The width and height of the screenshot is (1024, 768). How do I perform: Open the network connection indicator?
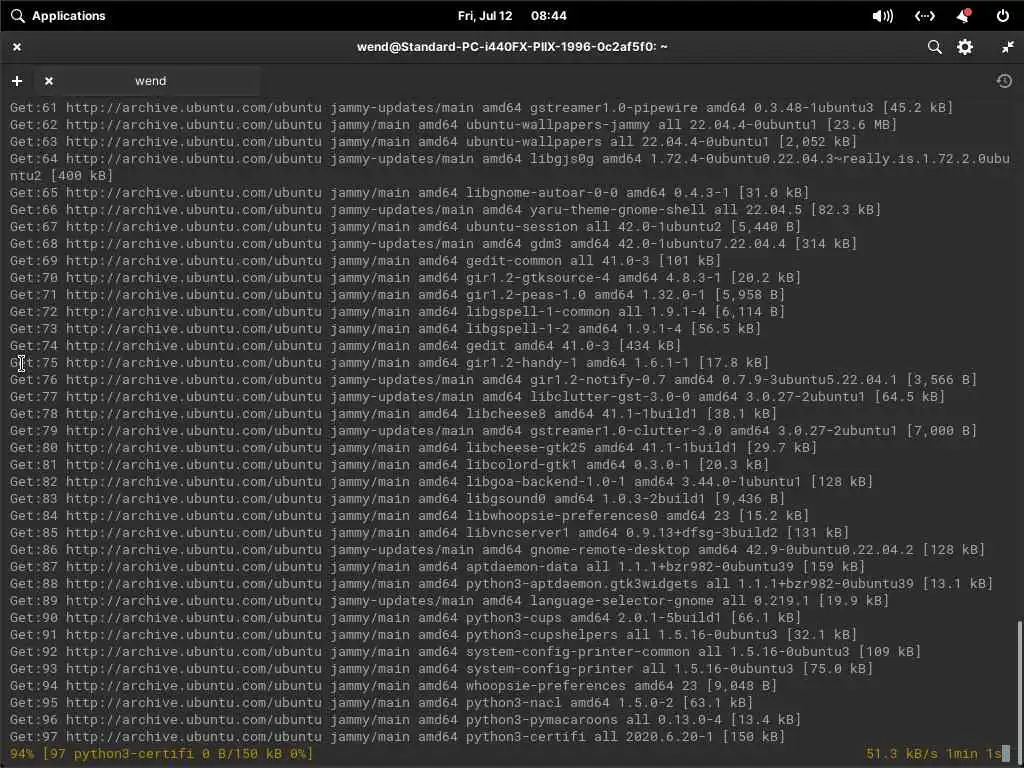tap(925, 16)
